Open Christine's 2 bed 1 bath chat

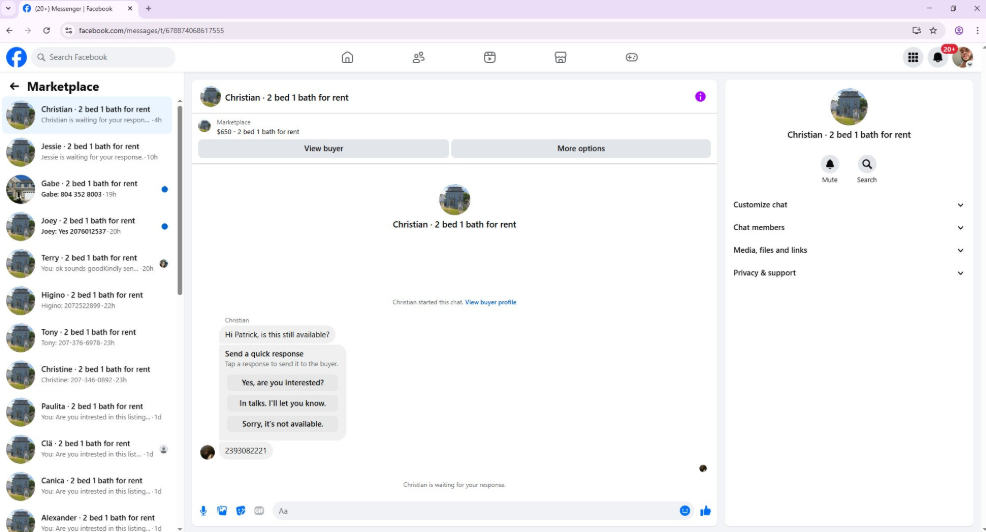(x=87, y=374)
